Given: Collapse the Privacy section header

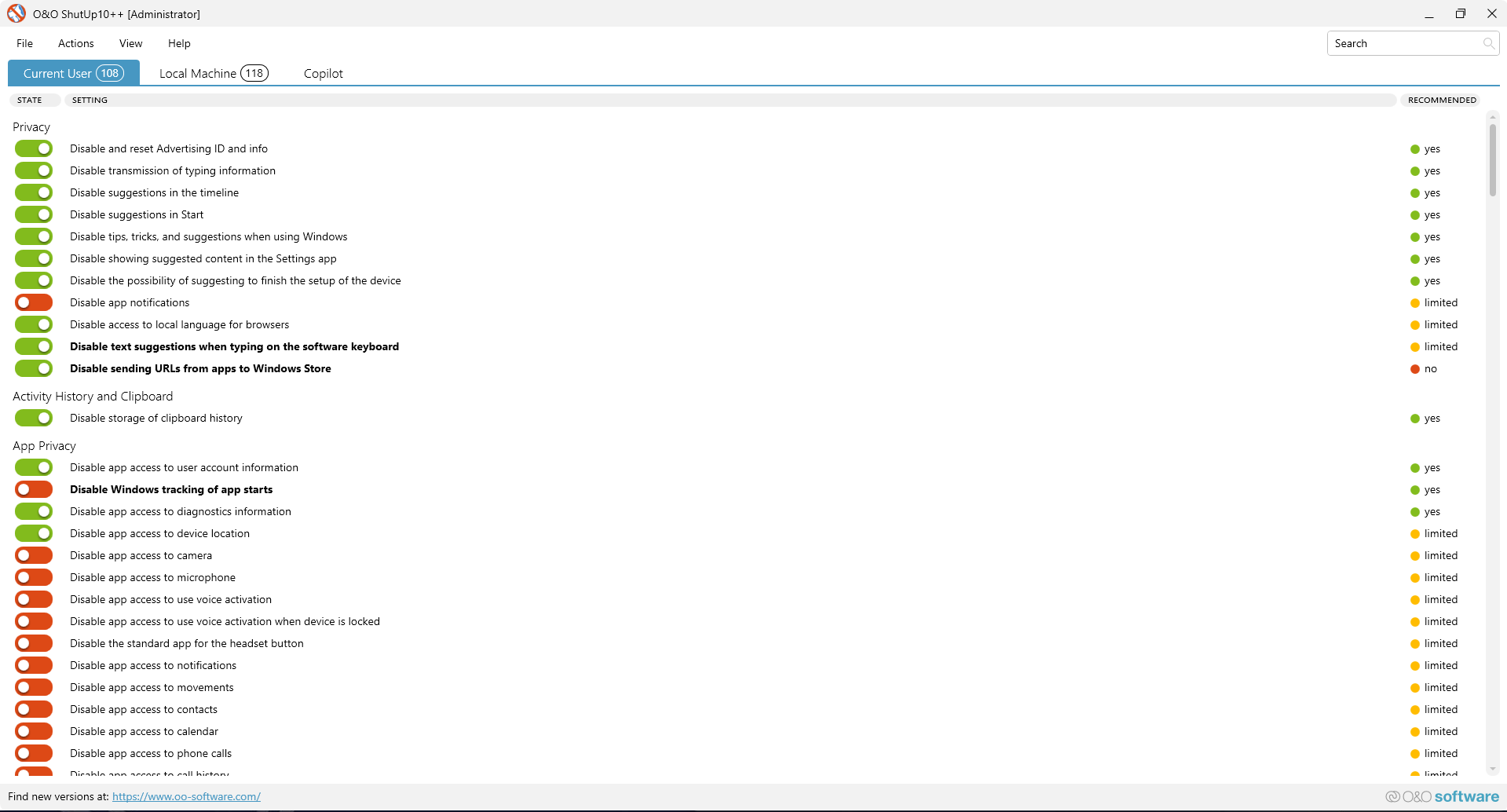Looking at the screenshot, I should tap(31, 126).
